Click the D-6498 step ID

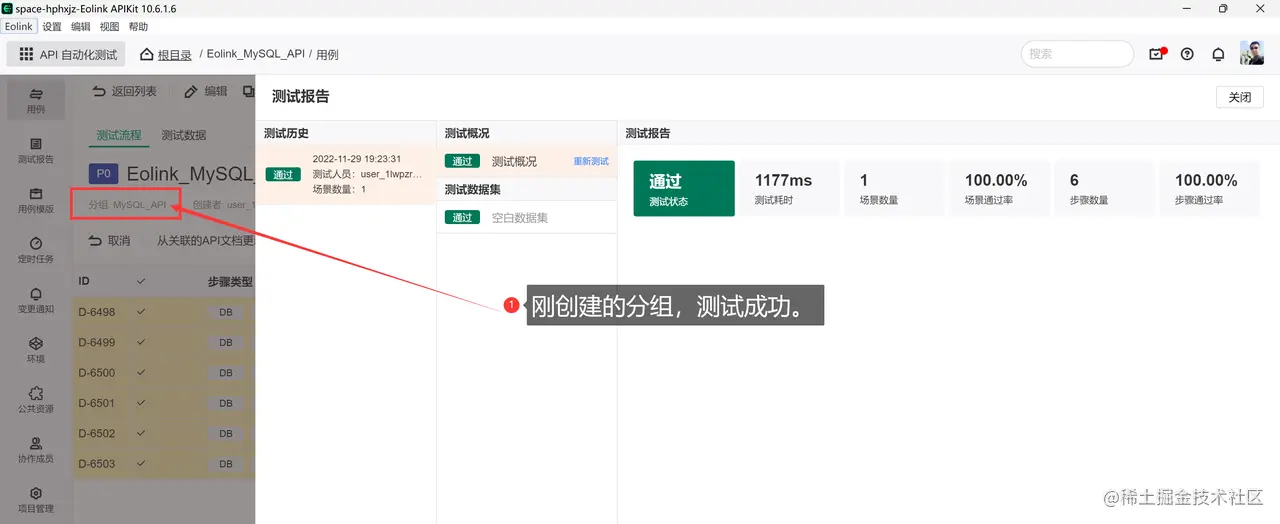click(97, 312)
